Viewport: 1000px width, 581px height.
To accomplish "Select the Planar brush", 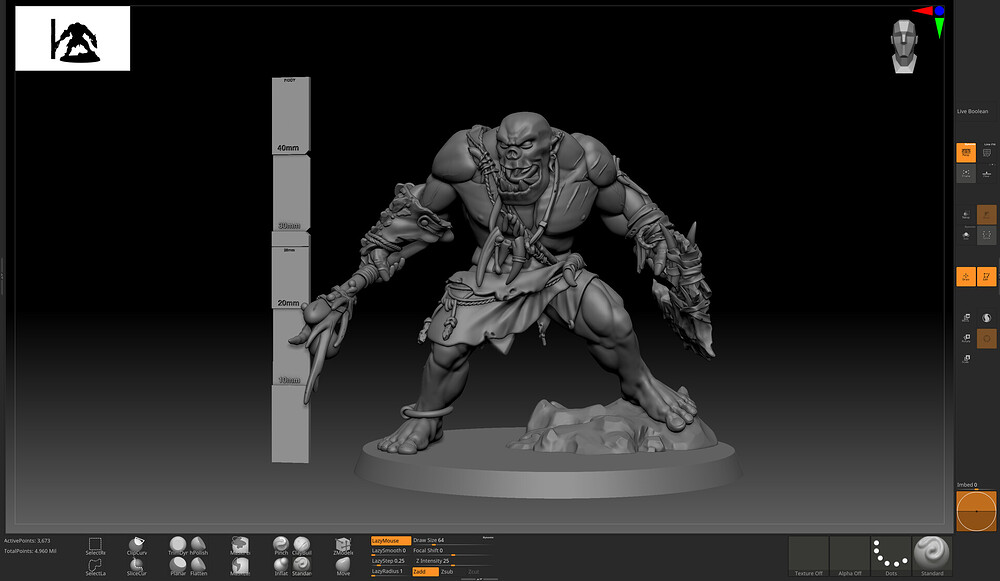I will click(x=178, y=566).
